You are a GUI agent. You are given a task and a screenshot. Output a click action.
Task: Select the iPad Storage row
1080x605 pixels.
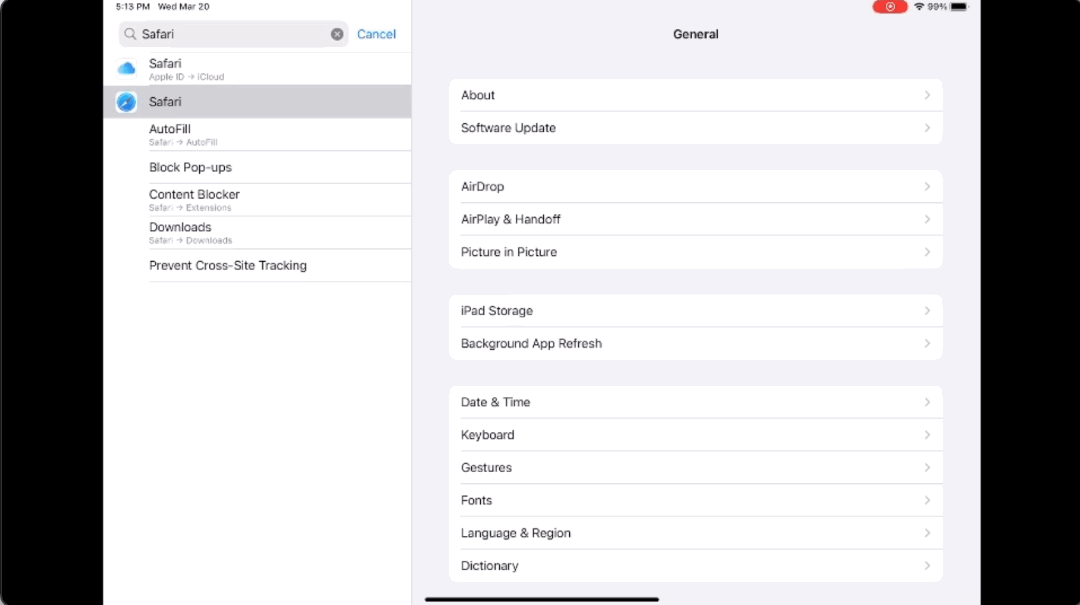pyautogui.click(x=695, y=311)
